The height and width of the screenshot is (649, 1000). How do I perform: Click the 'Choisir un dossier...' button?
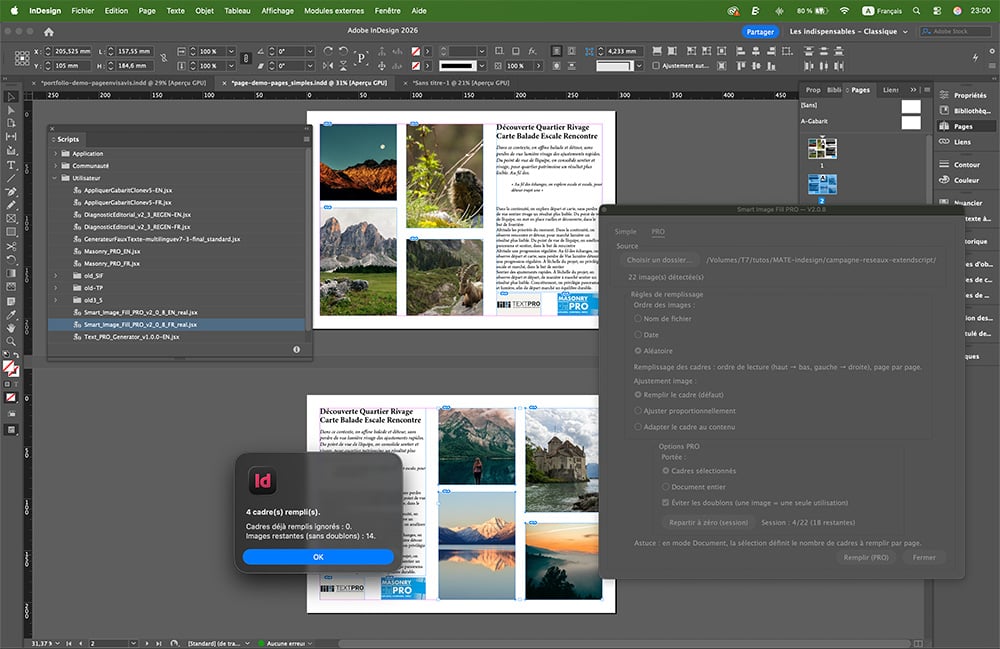point(658,260)
